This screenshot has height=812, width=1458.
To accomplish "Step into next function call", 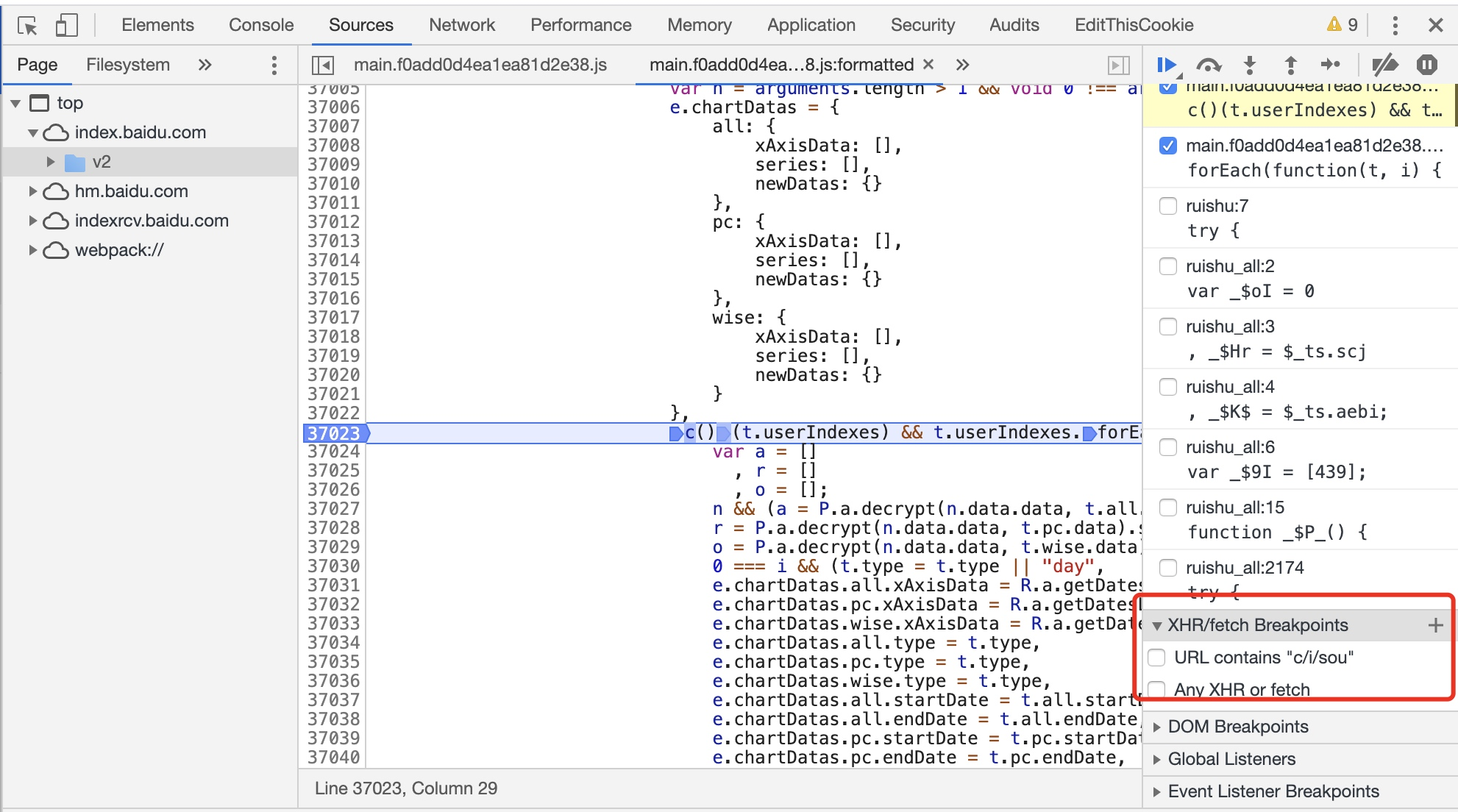I will 1250,65.
